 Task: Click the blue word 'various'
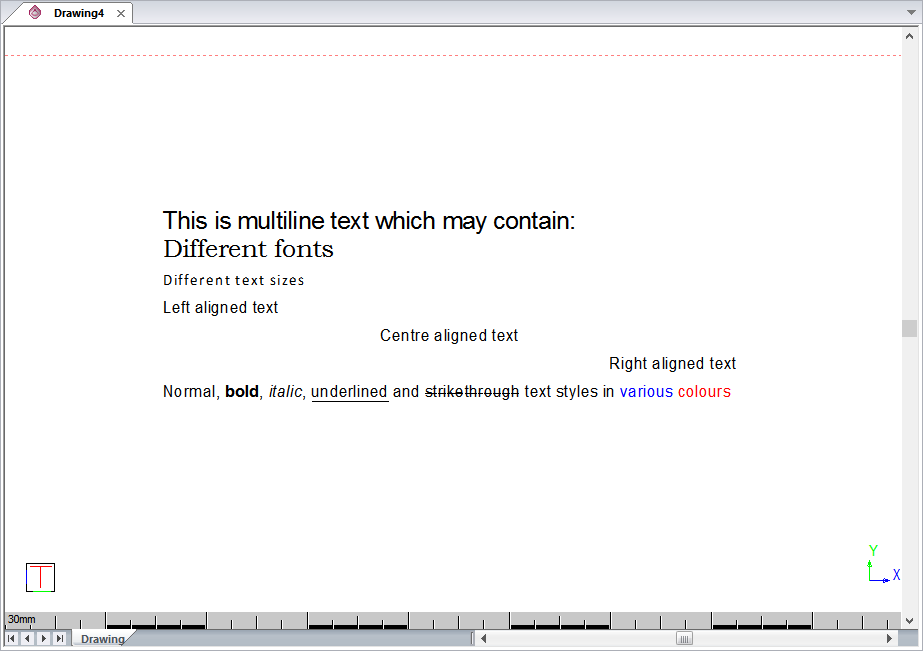646,392
